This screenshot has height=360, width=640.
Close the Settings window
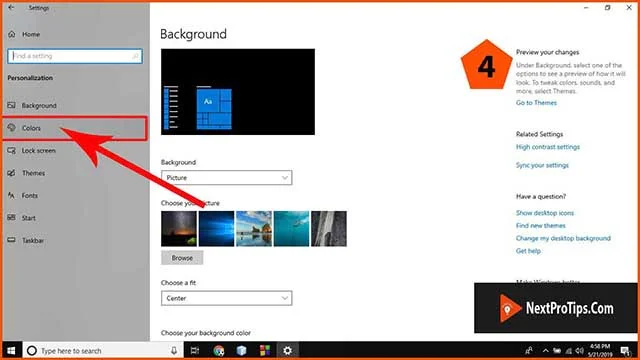pos(629,8)
